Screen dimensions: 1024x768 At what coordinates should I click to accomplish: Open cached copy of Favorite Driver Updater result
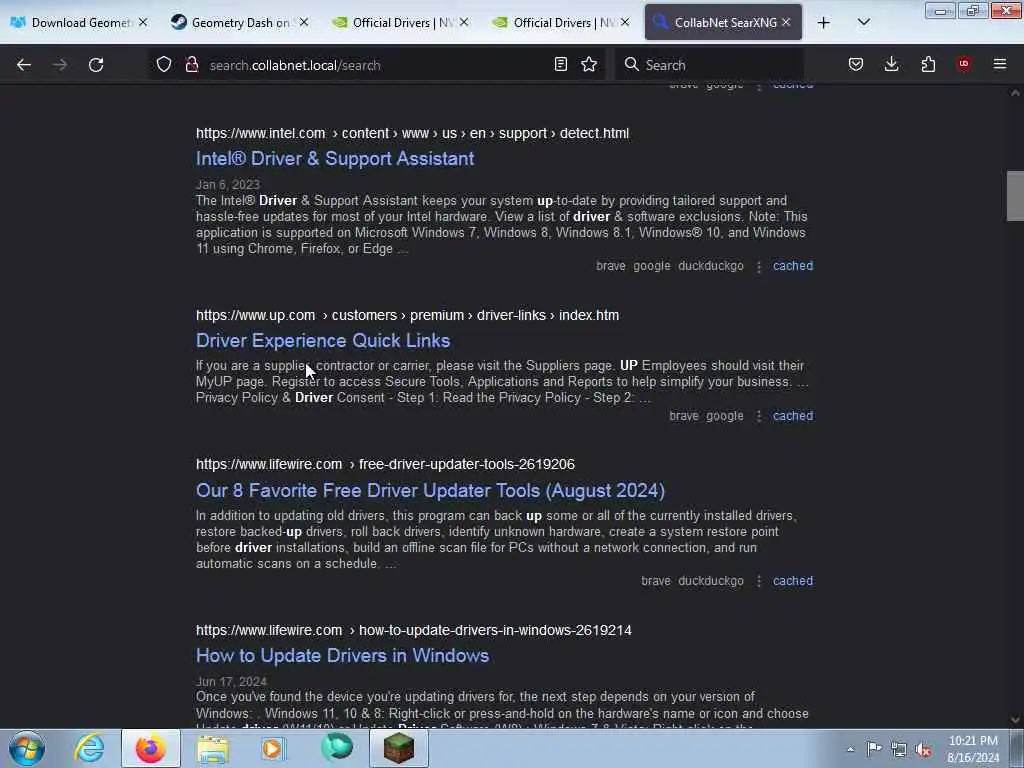(793, 581)
